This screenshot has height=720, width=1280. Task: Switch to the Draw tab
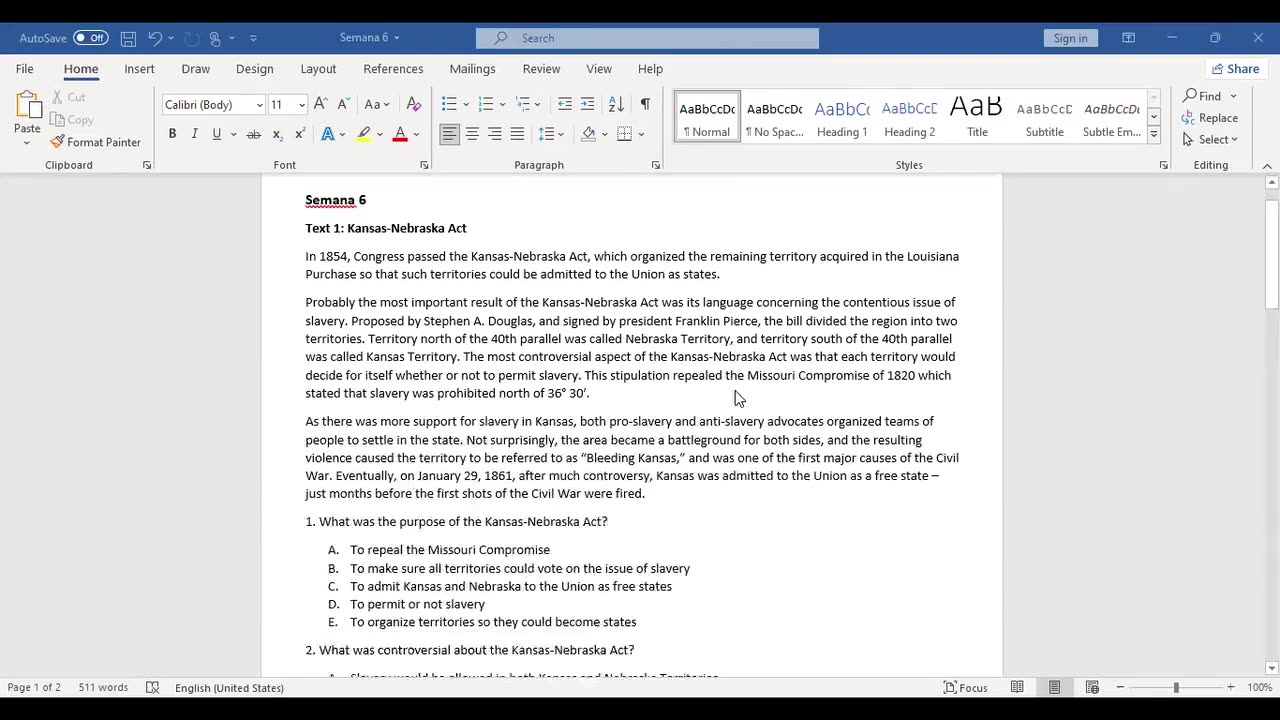click(x=196, y=69)
